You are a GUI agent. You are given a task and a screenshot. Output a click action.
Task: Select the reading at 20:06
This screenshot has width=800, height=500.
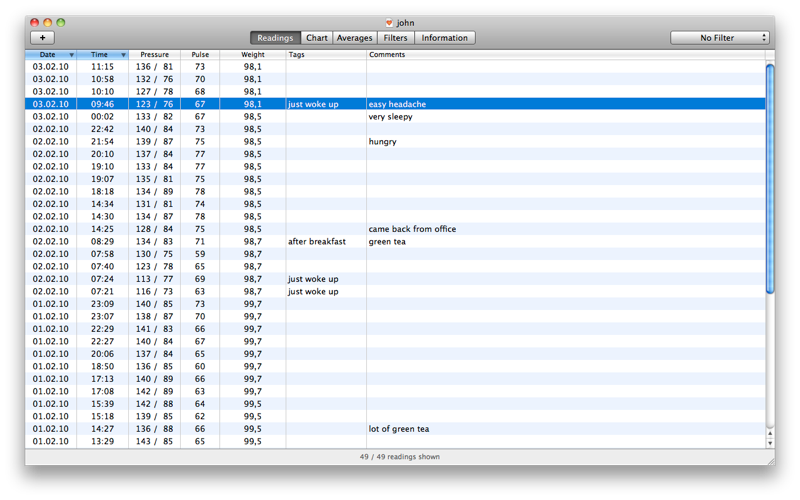395,354
